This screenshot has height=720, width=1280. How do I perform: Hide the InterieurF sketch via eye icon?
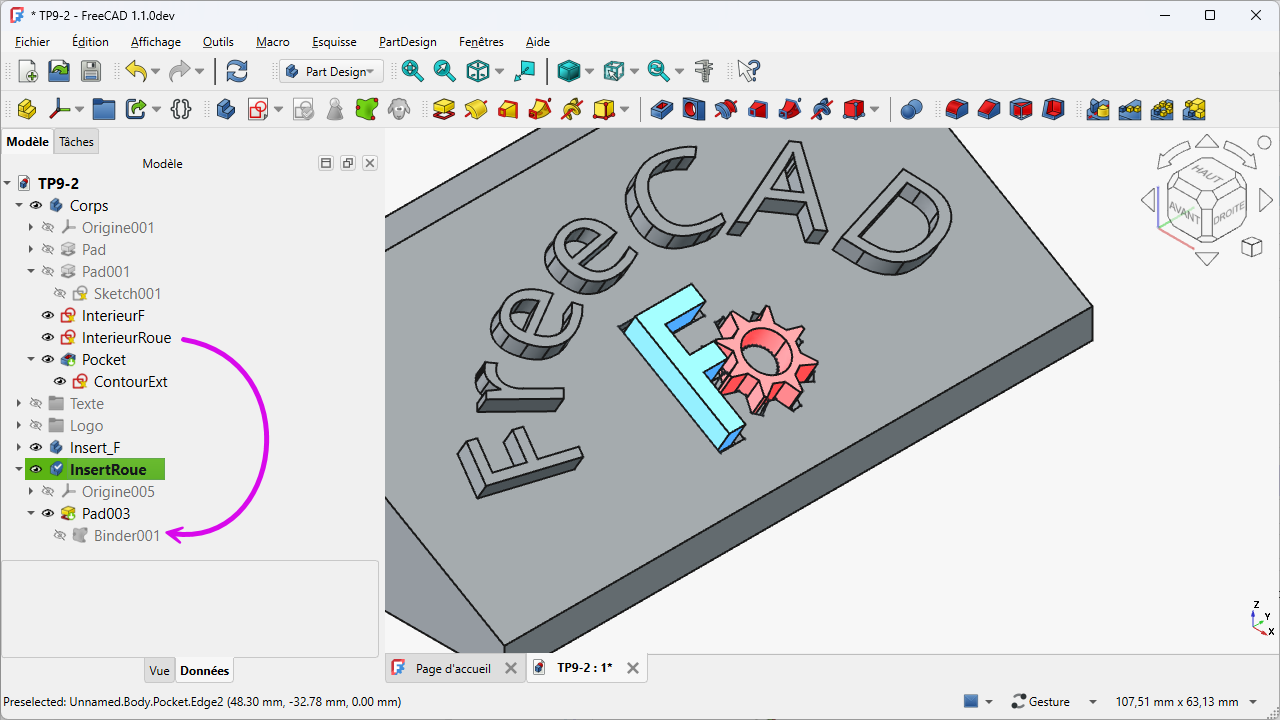[48, 316]
